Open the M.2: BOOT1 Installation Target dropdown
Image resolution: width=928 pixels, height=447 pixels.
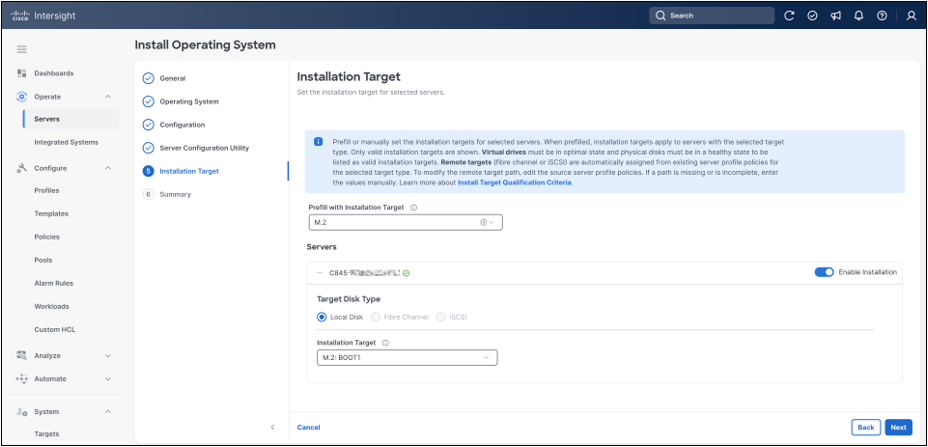pyautogui.click(x=407, y=358)
